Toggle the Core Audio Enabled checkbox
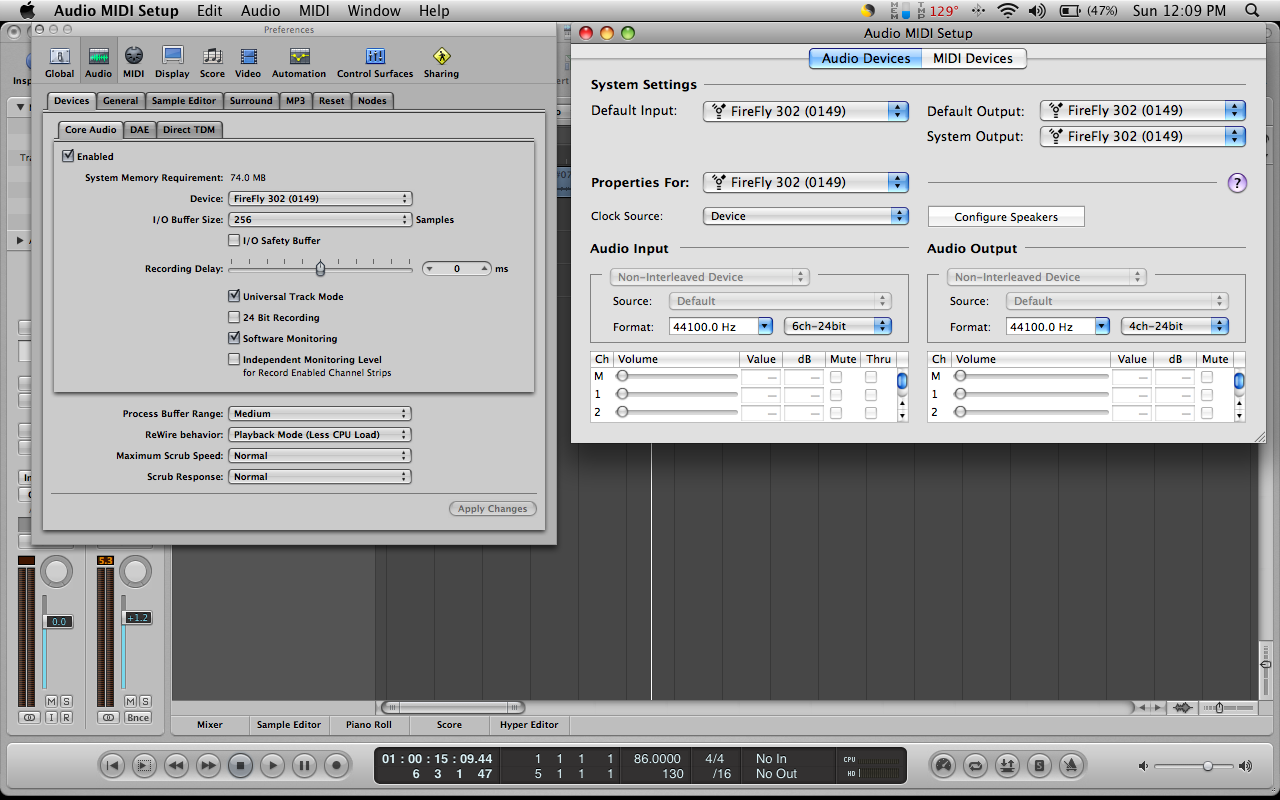 click(68, 156)
